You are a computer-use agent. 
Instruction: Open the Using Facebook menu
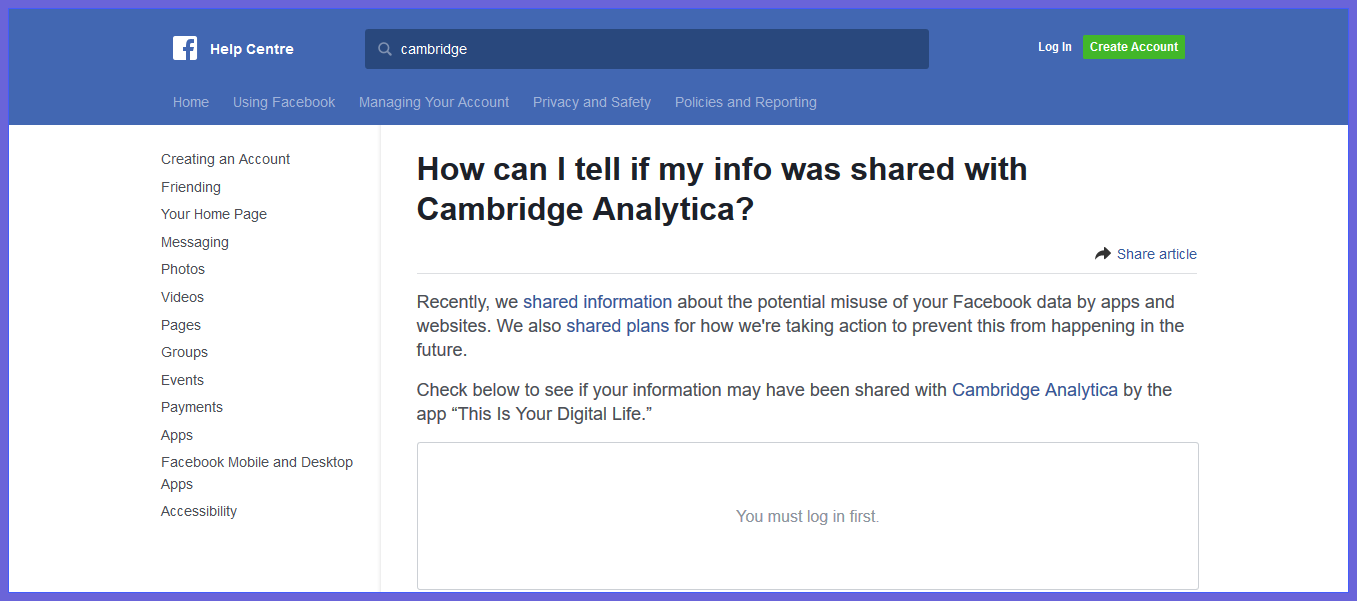(x=284, y=102)
